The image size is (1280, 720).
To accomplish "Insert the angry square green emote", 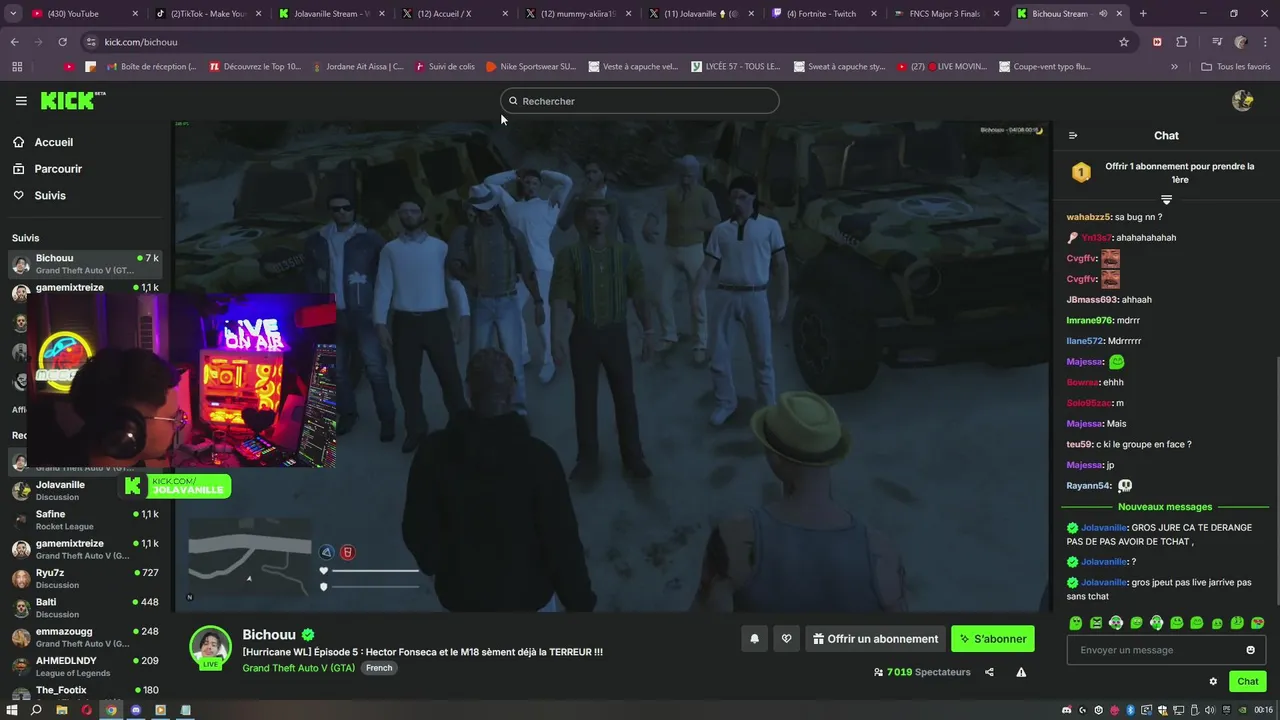I will (1096, 623).
